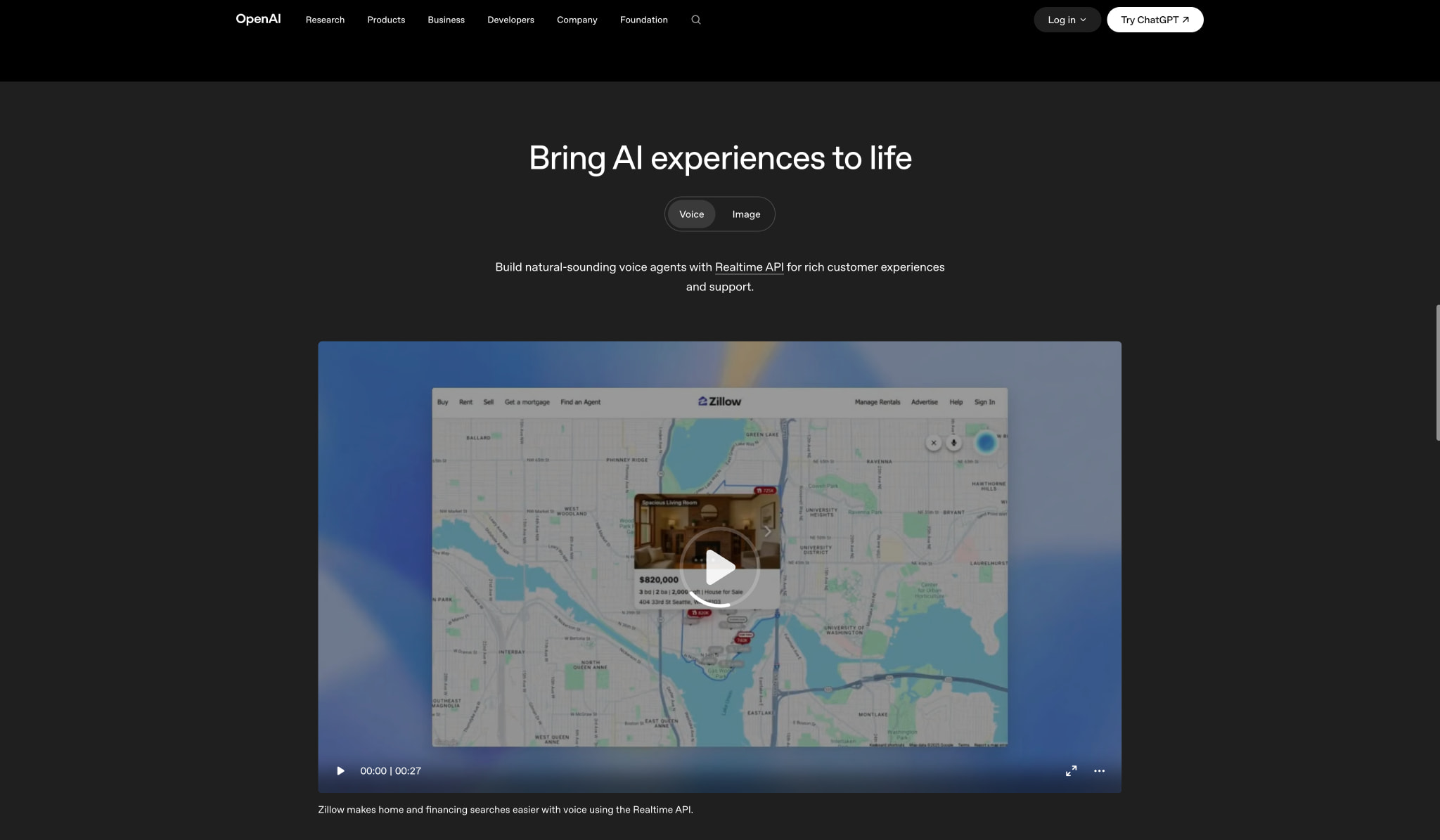Enter fullscreen video mode
Viewport: 1440px width, 840px height.
point(1071,771)
